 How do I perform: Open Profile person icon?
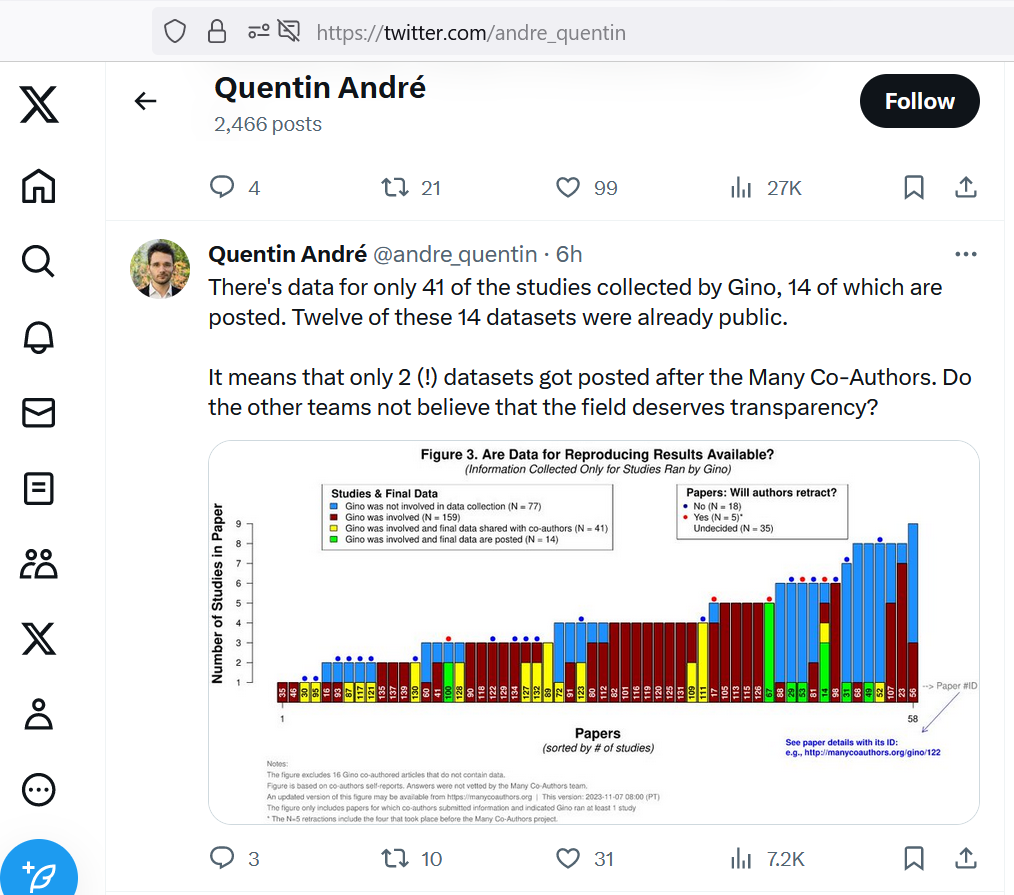click(x=39, y=715)
